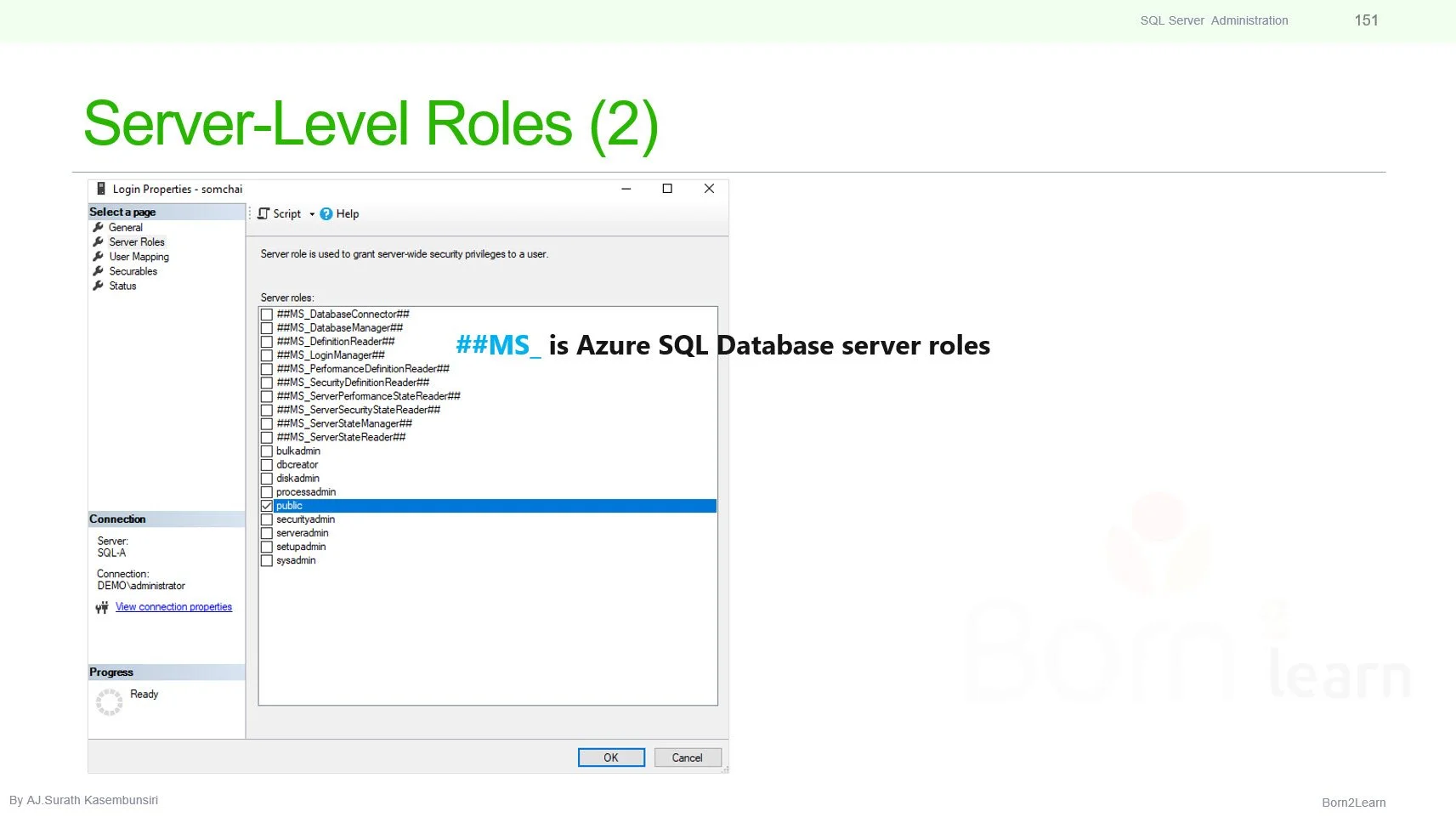Tick the ##MS_LoginManager## role checkbox
The image size is (1456, 817).
[267, 355]
